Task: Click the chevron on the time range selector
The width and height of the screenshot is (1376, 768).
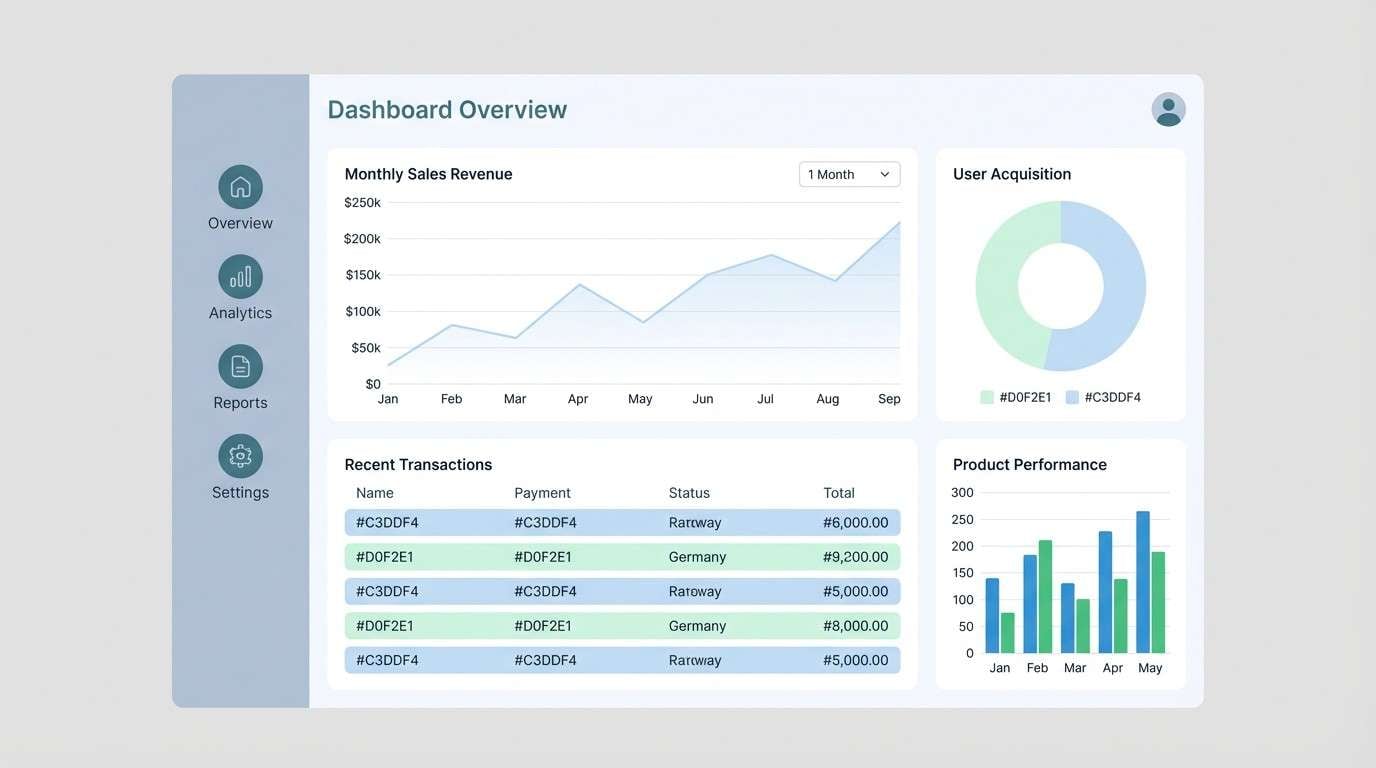Action: click(884, 174)
